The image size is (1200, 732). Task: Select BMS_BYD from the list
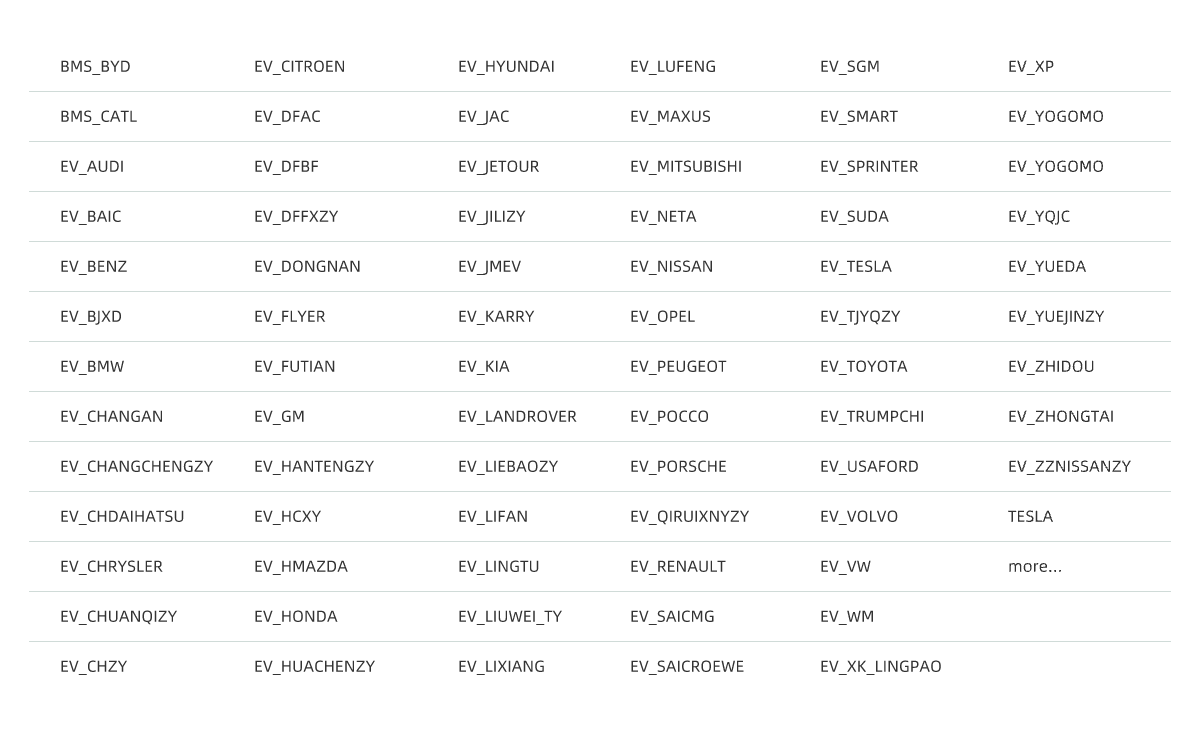click(95, 67)
